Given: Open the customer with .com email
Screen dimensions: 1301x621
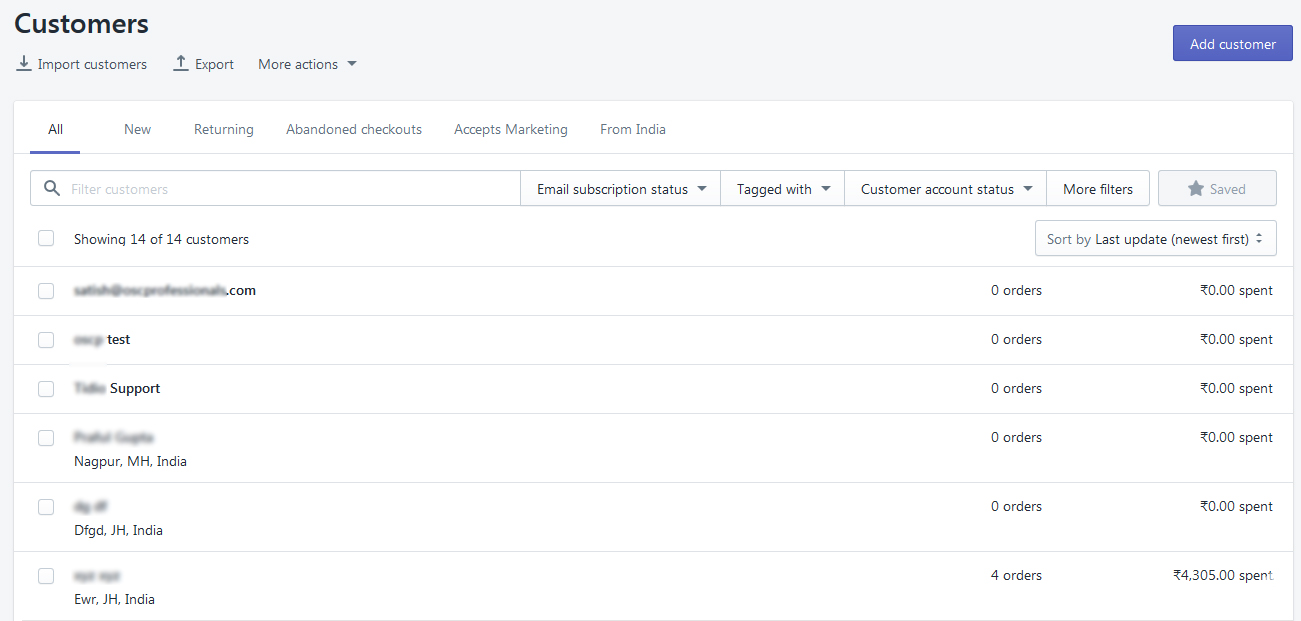Looking at the screenshot, I should pyautogui.click(x=165, y=291).
